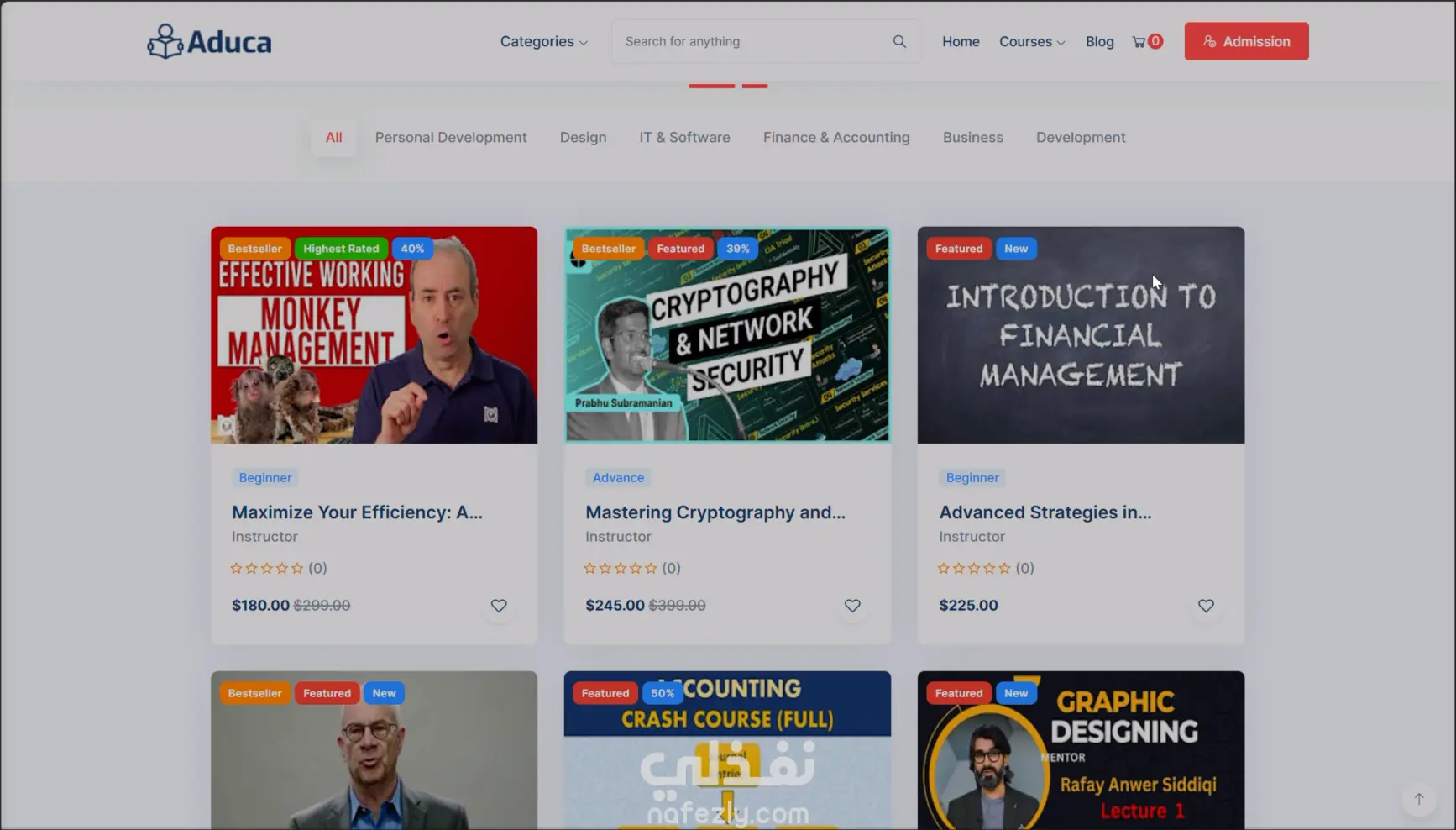Open the Graphic Designing course thumbnail
Image resolution: width=1456 pixels, height=830 pixels.
tap(1082, 750)
